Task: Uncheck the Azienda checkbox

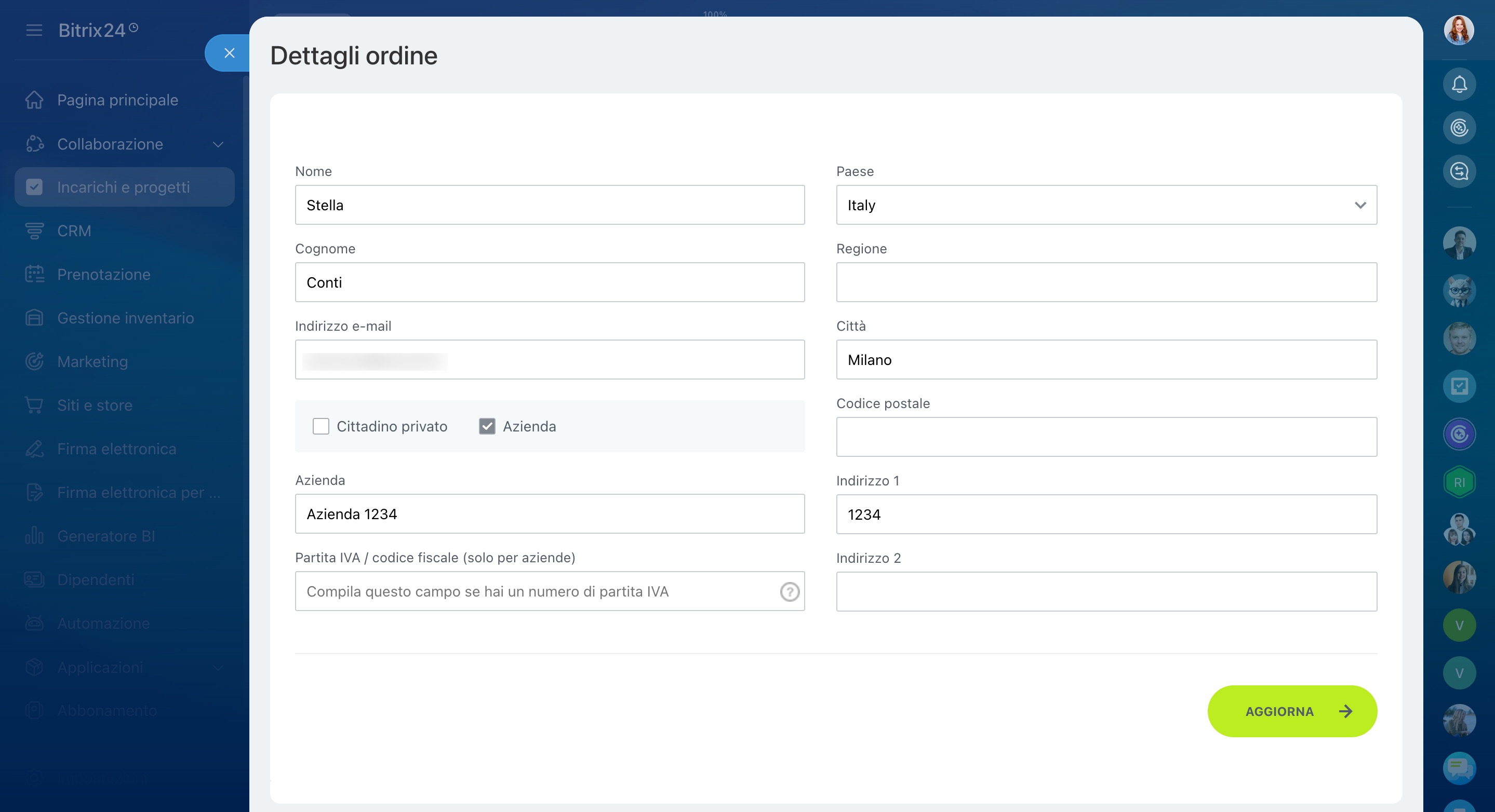Action: point(487,426)
